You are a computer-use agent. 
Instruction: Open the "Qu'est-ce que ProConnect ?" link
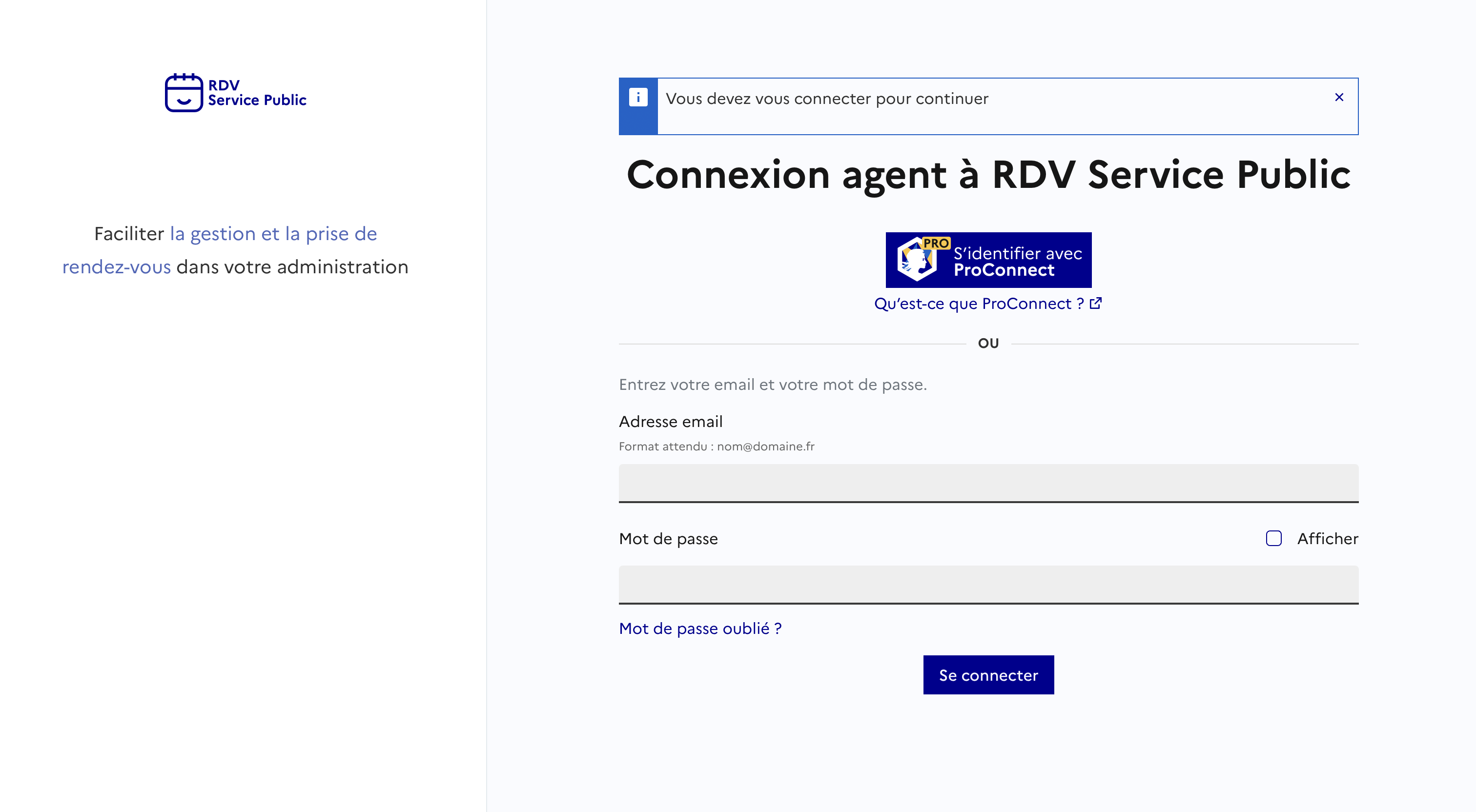[x=978, y=304]
